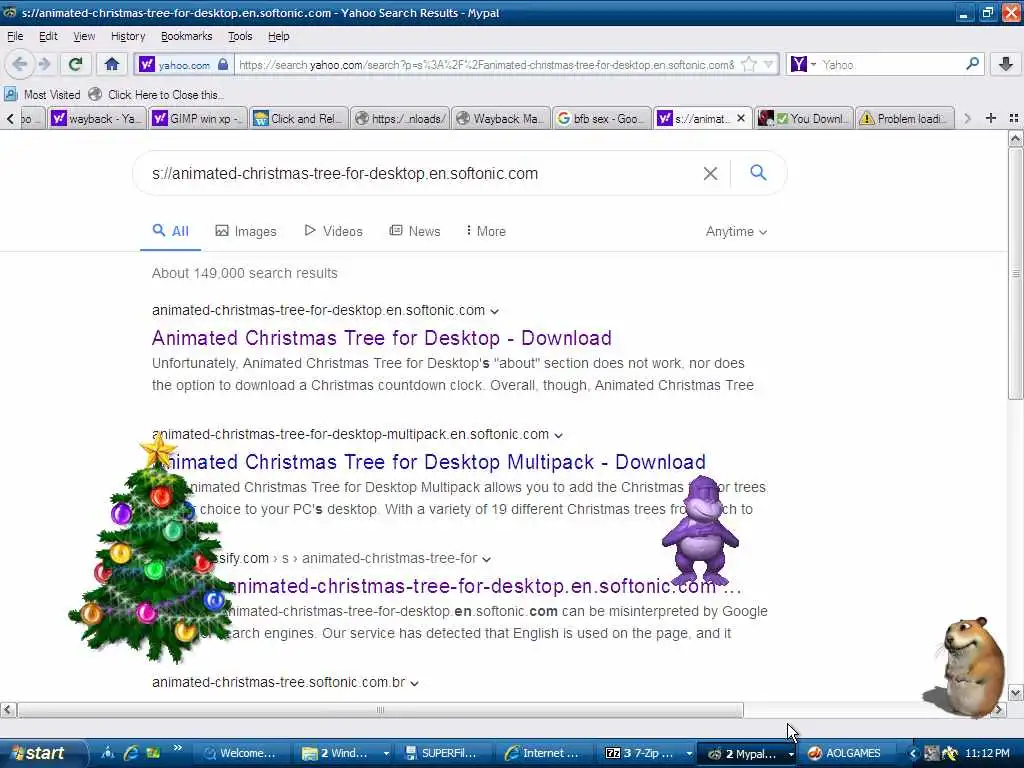Switch to the bfb sex - Goo... tab

(601, 118)
